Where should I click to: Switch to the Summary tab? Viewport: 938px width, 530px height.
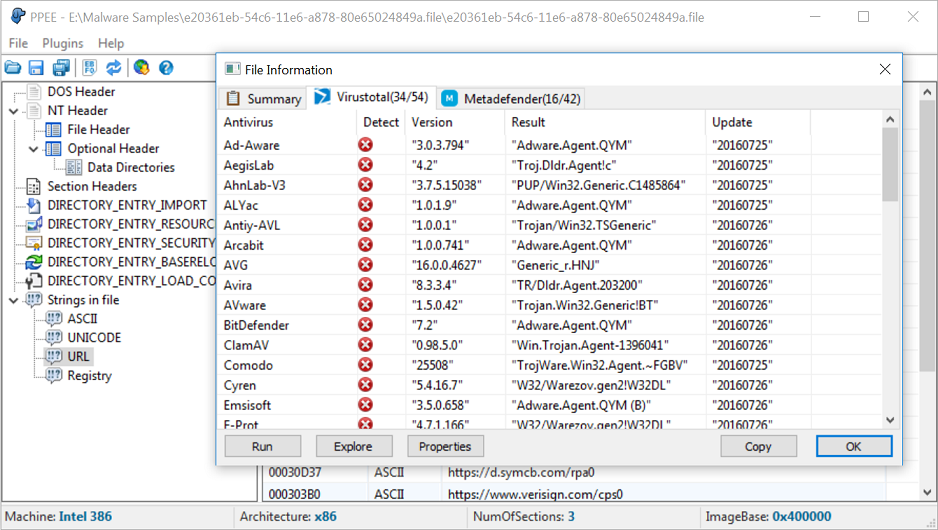264,99
